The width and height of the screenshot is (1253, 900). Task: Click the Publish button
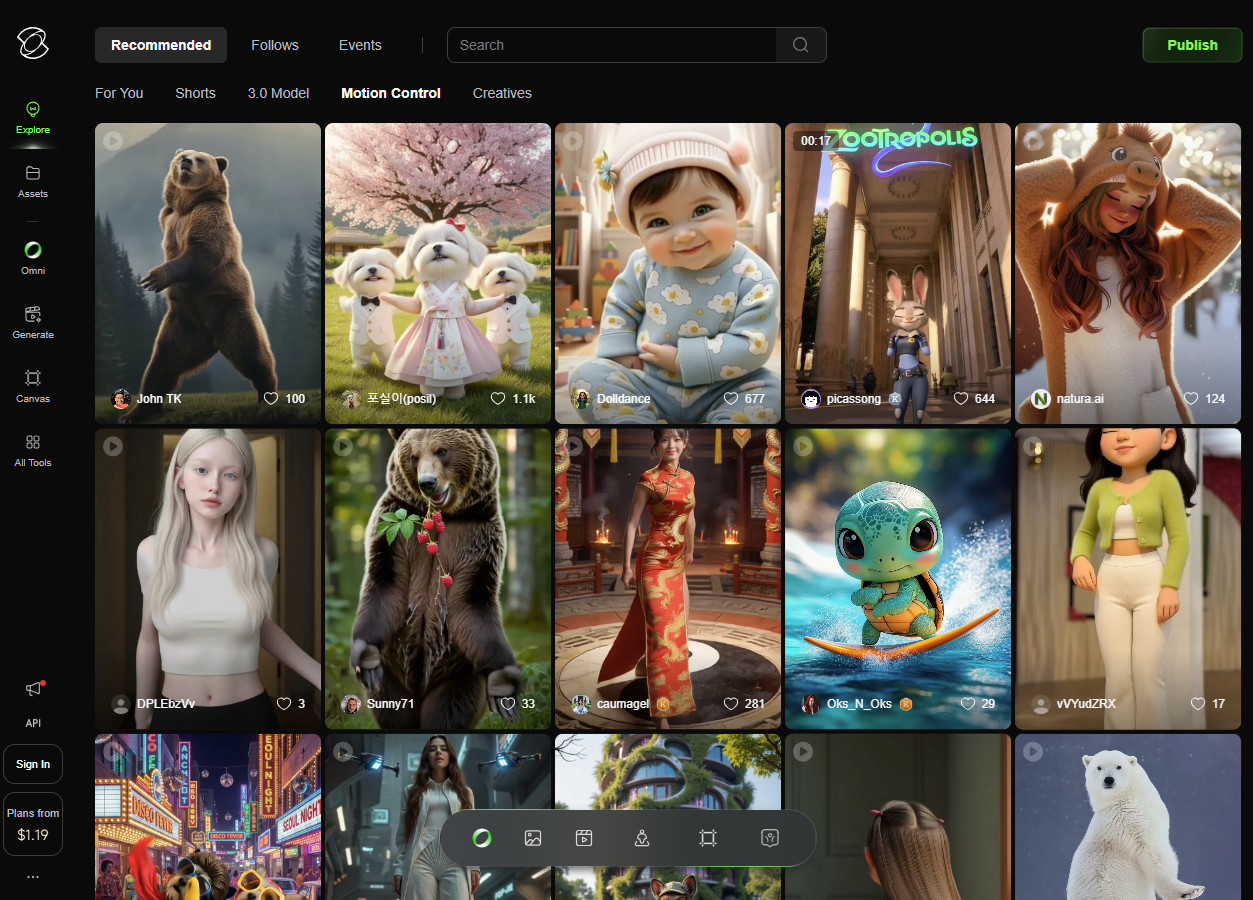coord(1192,45)
